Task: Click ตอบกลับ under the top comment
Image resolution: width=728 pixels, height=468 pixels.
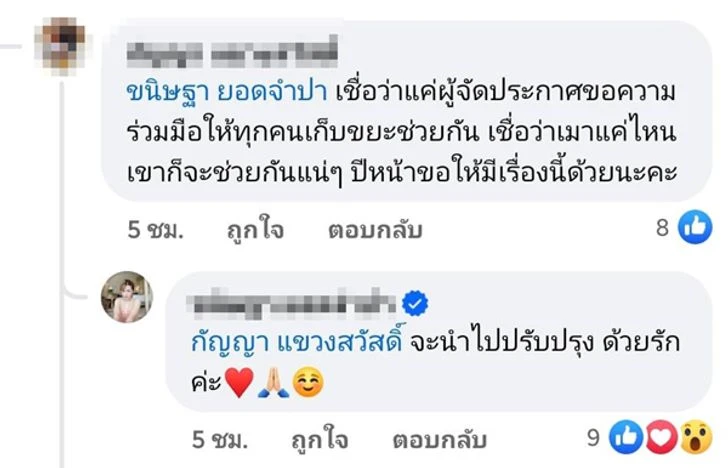Action: [x=375, y=230]
